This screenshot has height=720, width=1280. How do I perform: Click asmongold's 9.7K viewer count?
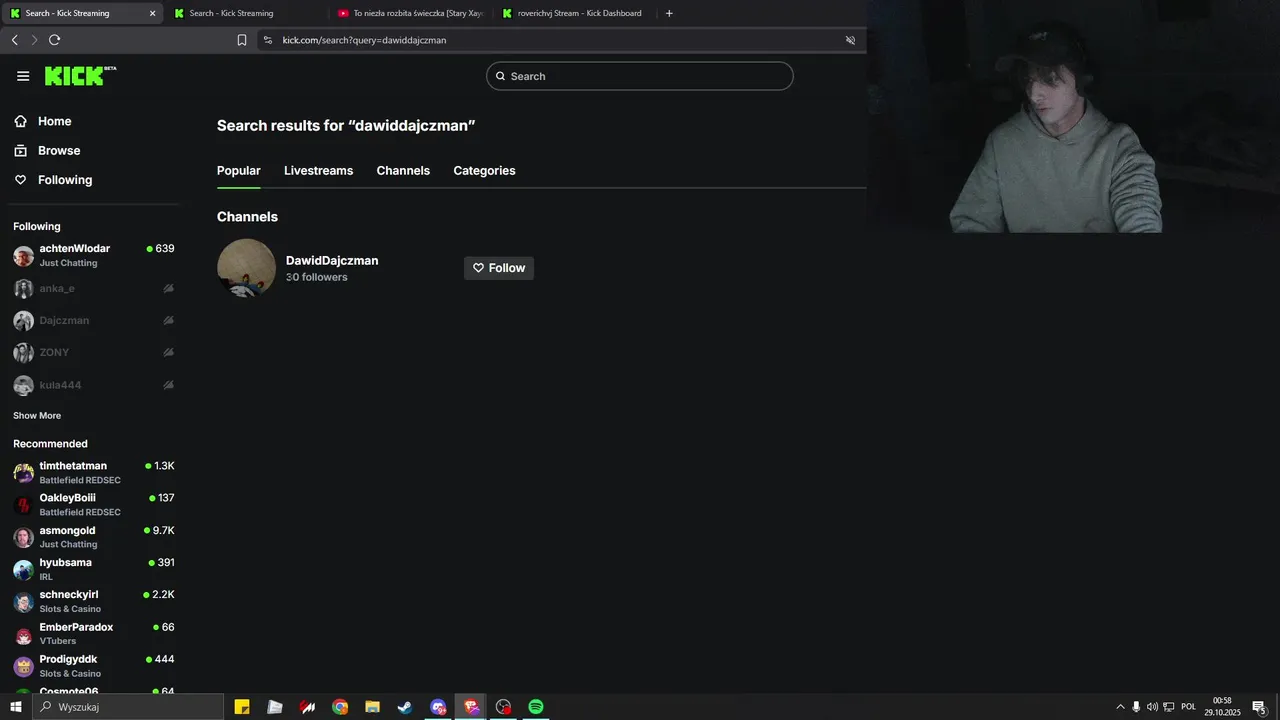(x=164, y=531)
